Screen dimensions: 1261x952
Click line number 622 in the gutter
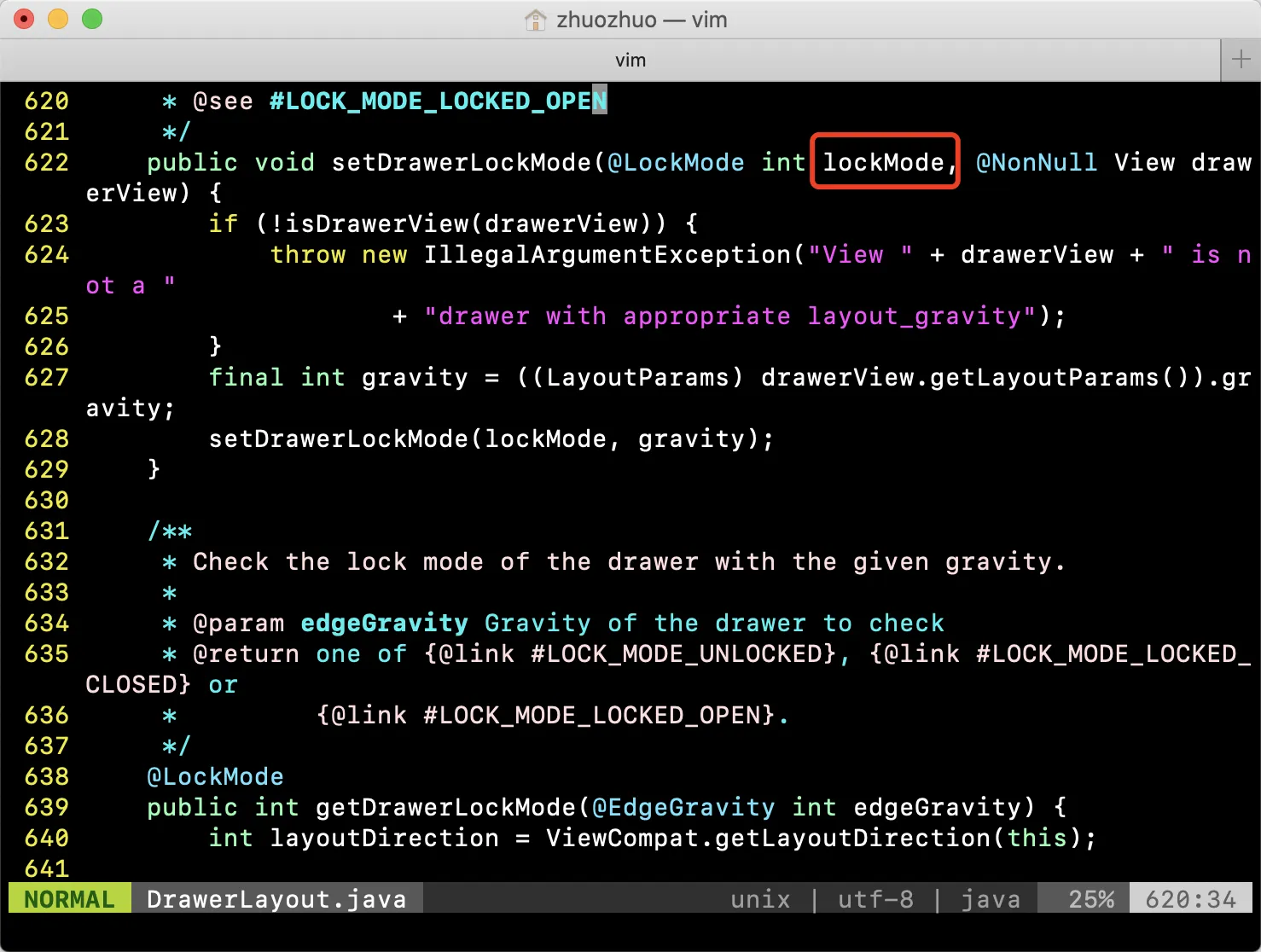point(47,162)
